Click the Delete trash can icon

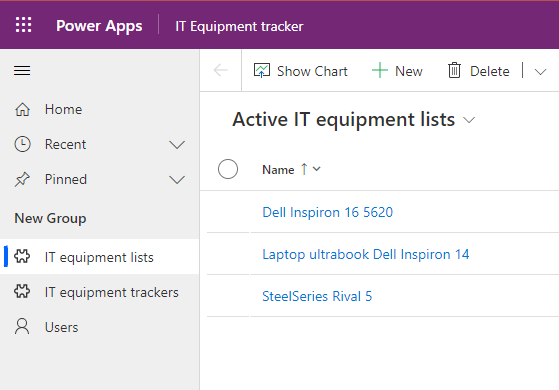[454, 70]
